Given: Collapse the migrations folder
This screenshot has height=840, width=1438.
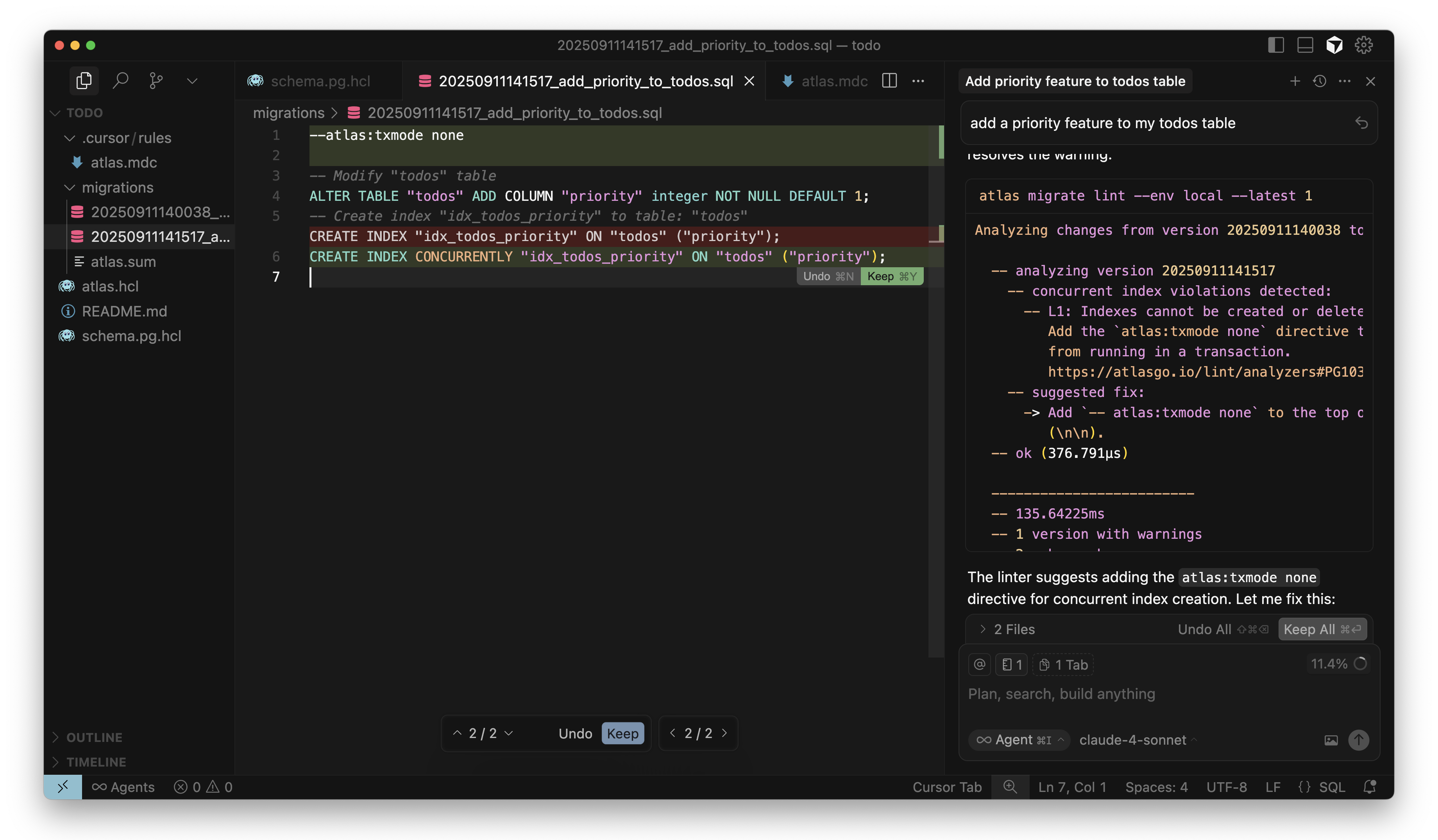Looking at the screenshot, I should tap(70, 187).
